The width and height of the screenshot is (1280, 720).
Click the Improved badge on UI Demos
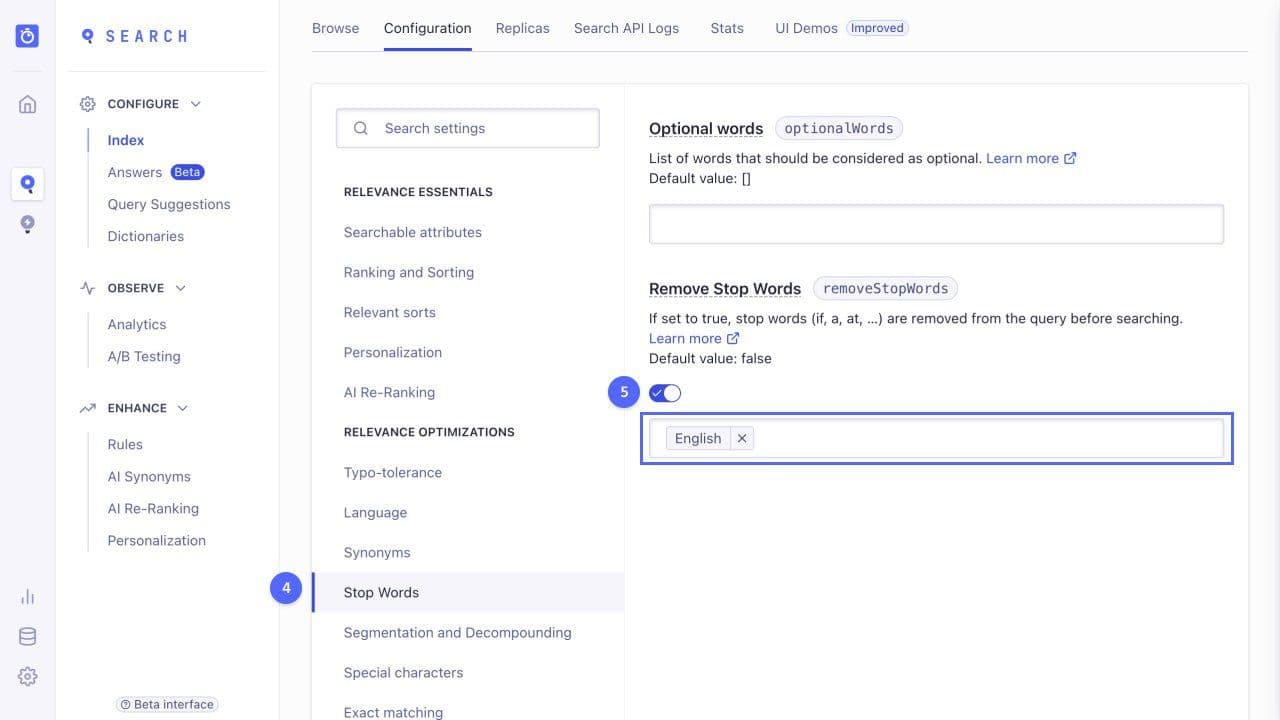[x=877, y=28]
